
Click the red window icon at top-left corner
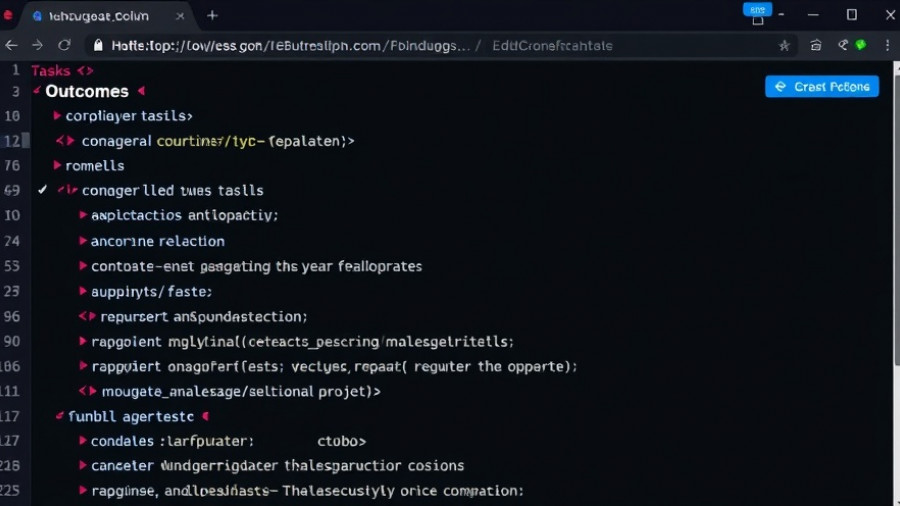click(x=7, y=15)
